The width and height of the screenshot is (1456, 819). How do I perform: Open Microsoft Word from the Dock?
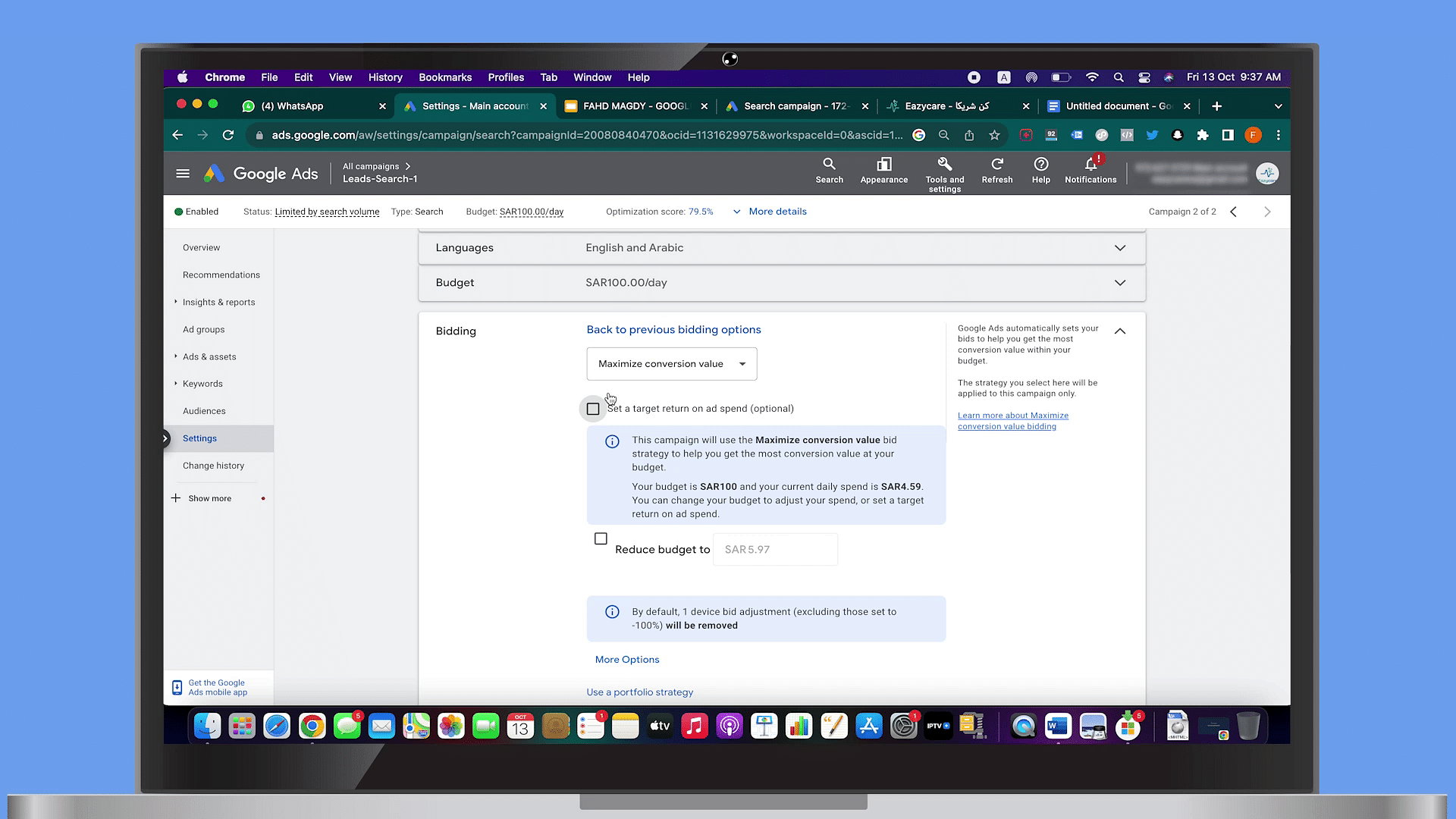[1057, 726]
